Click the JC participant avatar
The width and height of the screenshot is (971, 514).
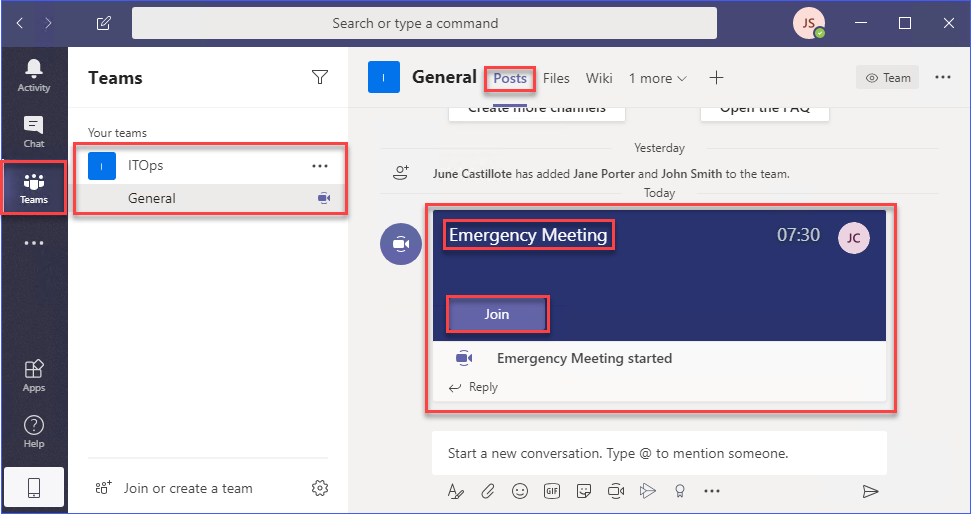click(x=853, y=238)
